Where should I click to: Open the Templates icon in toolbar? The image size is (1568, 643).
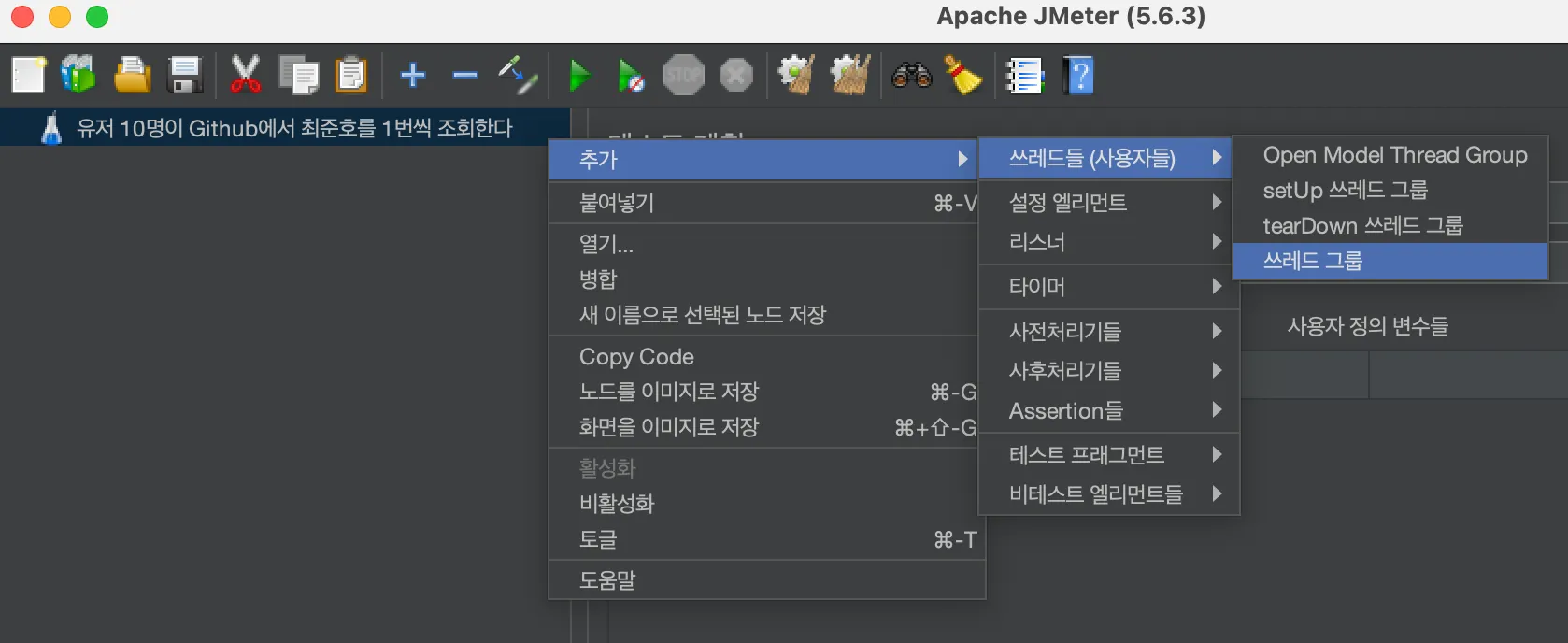pyautogui.click(x=78, y=75)
